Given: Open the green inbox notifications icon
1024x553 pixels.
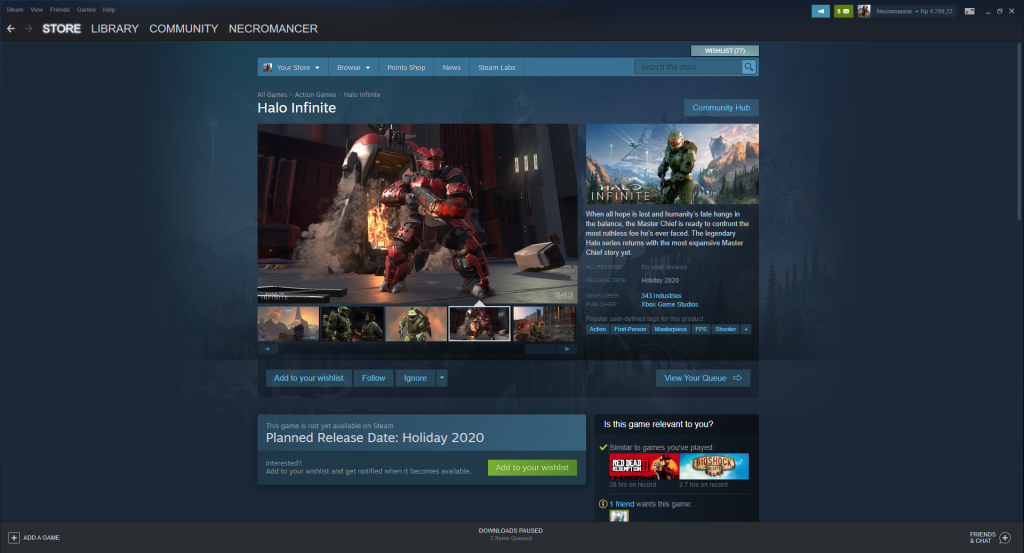Looking at the screenshot, I should pyautogui.click(x=843, y=11).
